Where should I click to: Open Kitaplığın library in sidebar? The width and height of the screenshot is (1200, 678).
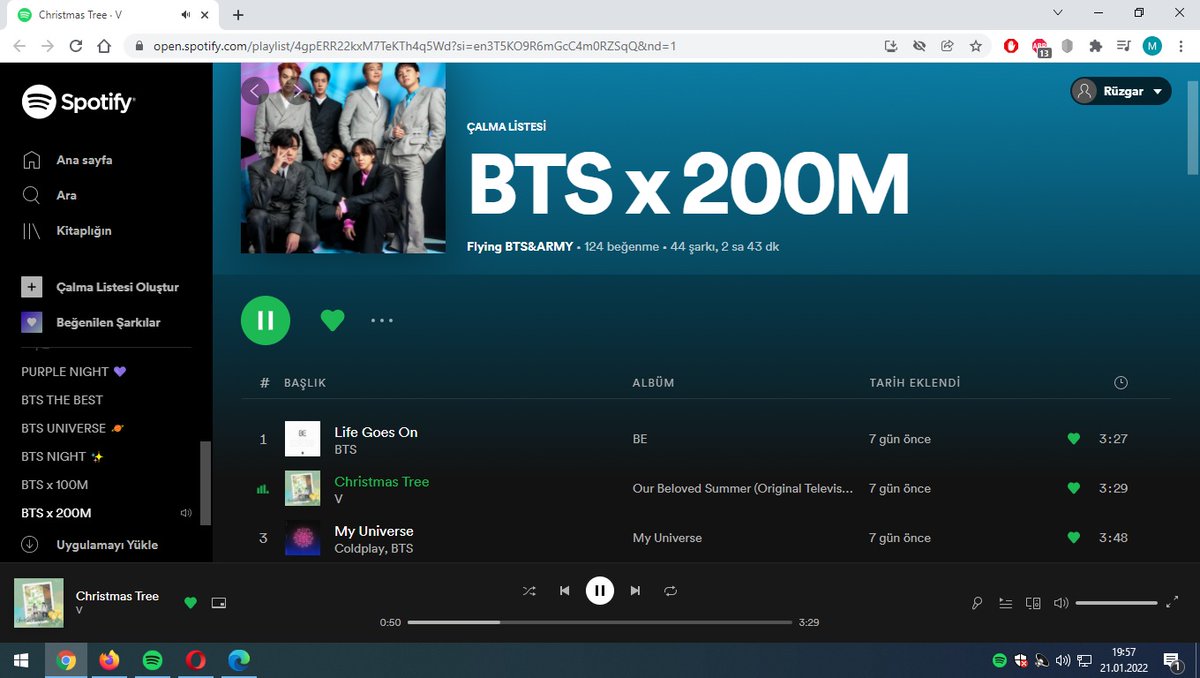tap(67, 231)
